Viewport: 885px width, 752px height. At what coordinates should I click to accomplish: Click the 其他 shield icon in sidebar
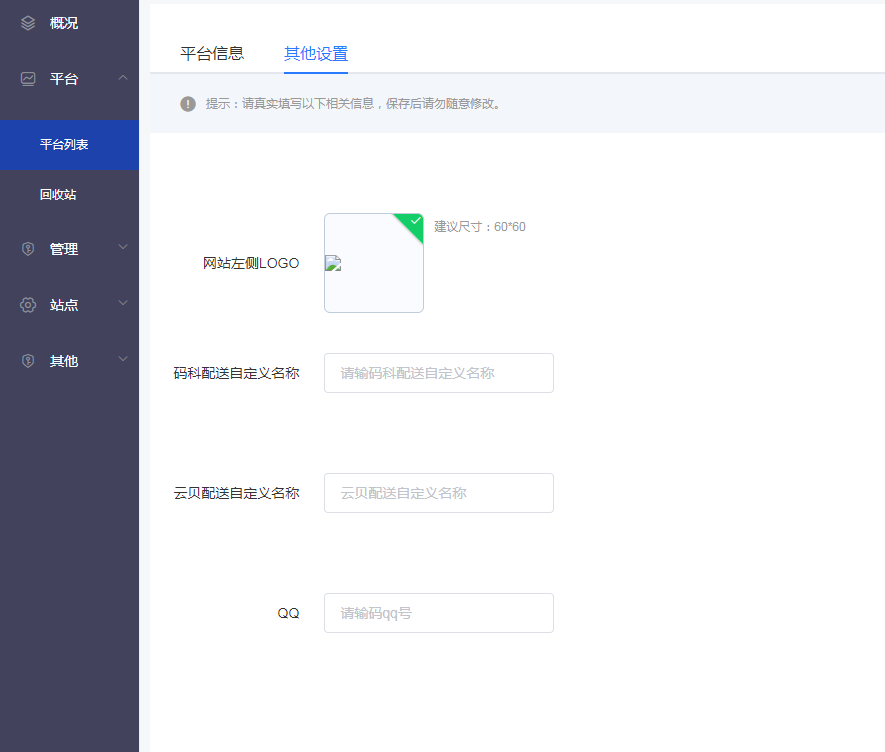(28, 361)
